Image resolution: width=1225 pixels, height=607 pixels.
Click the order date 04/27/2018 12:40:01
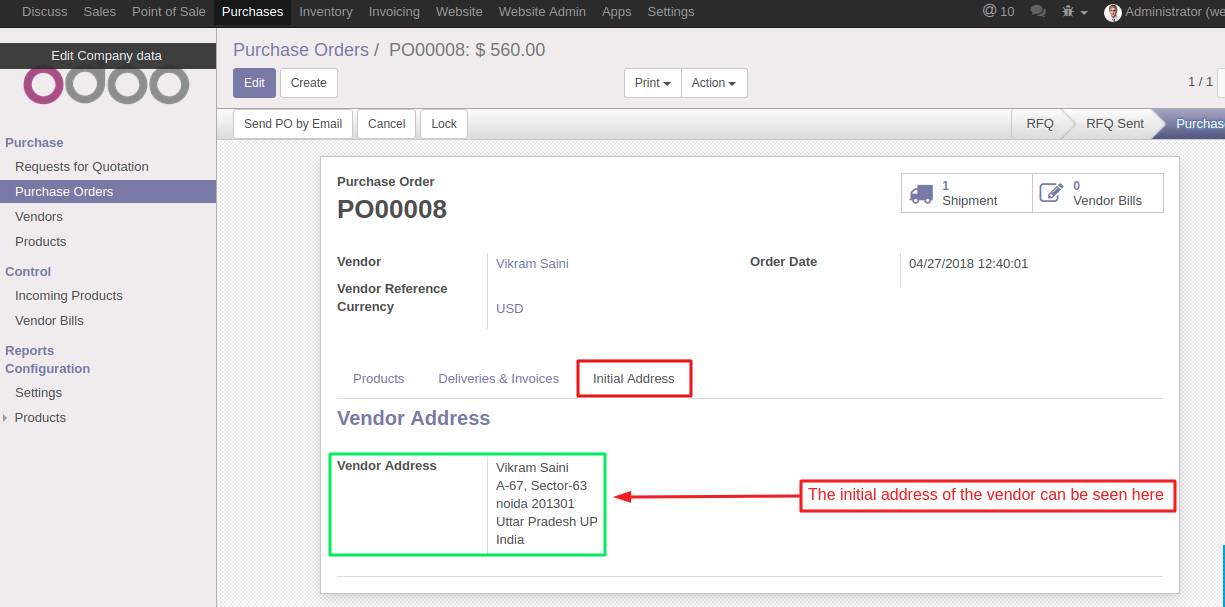point(968,264)
